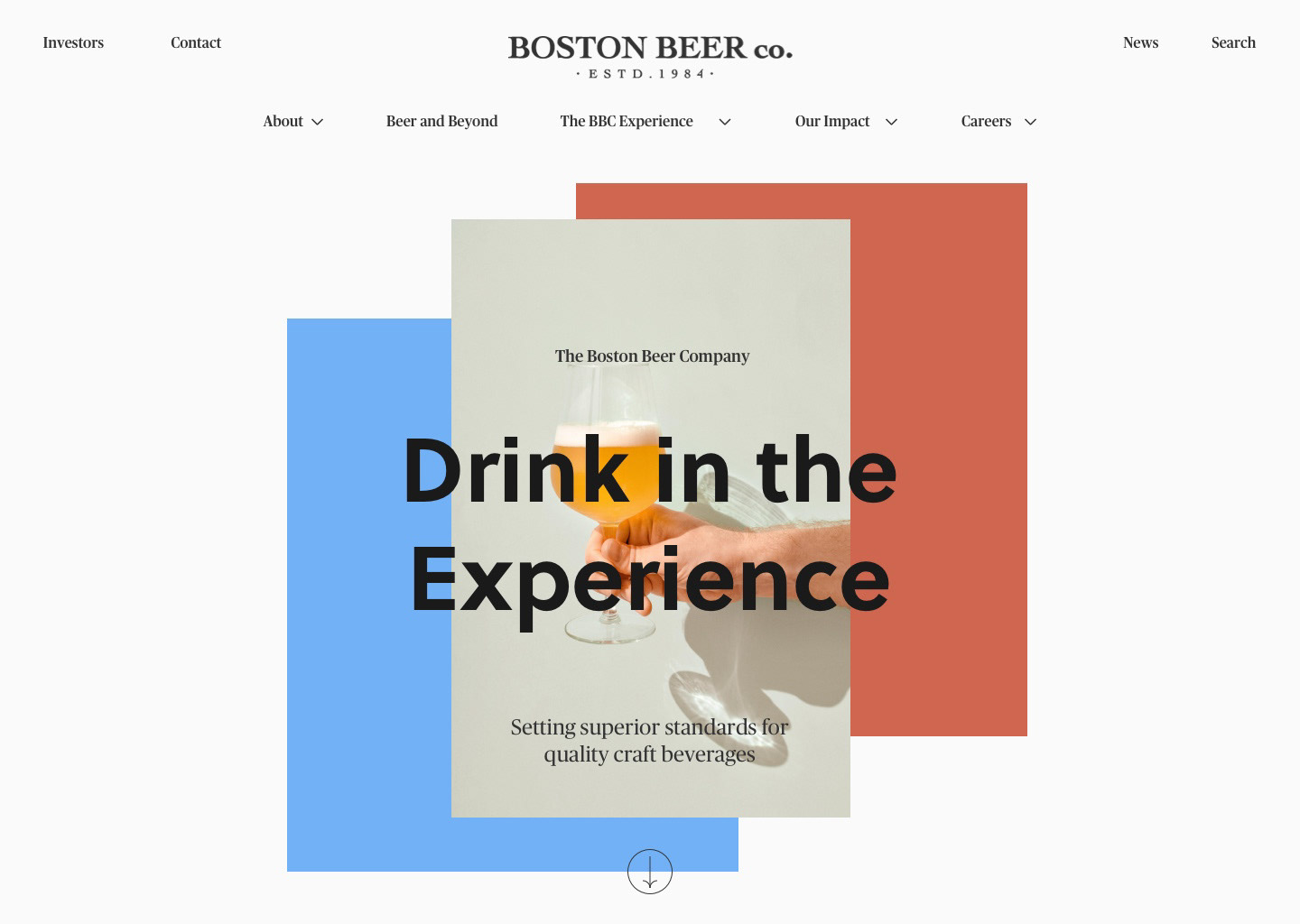This screenshot has width=1300, height=924.
Task: Visit the Investors link
Action: point(73,42)
